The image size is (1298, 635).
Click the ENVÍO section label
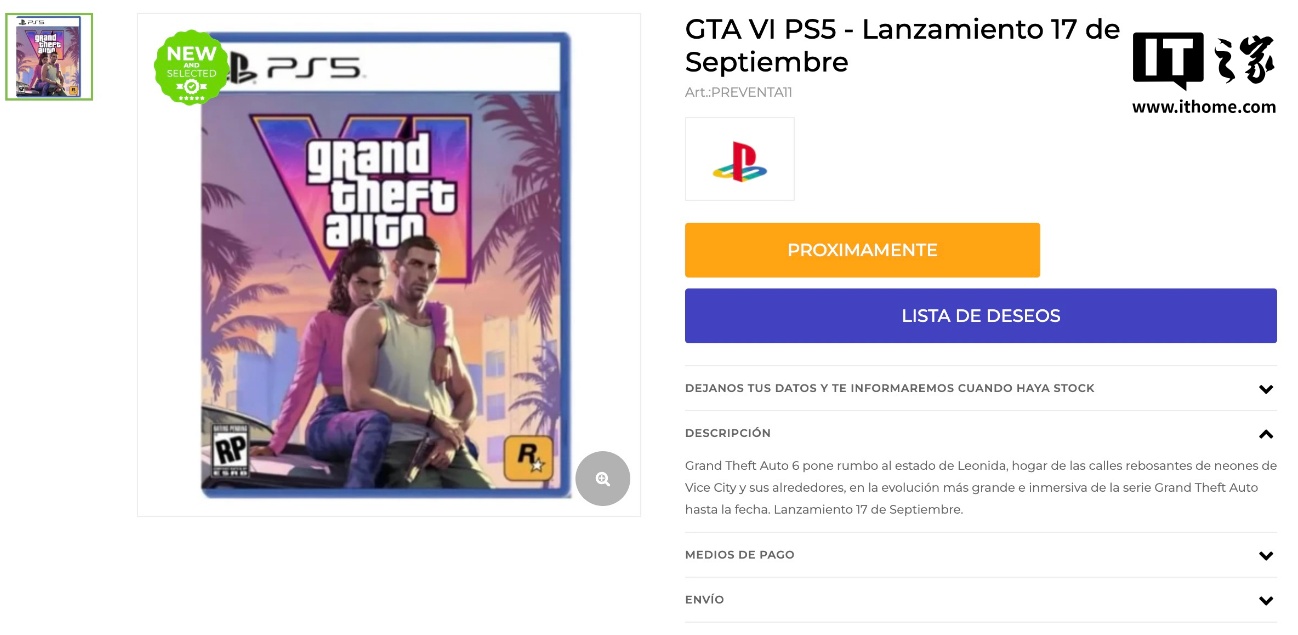click(x=704, y=600)
